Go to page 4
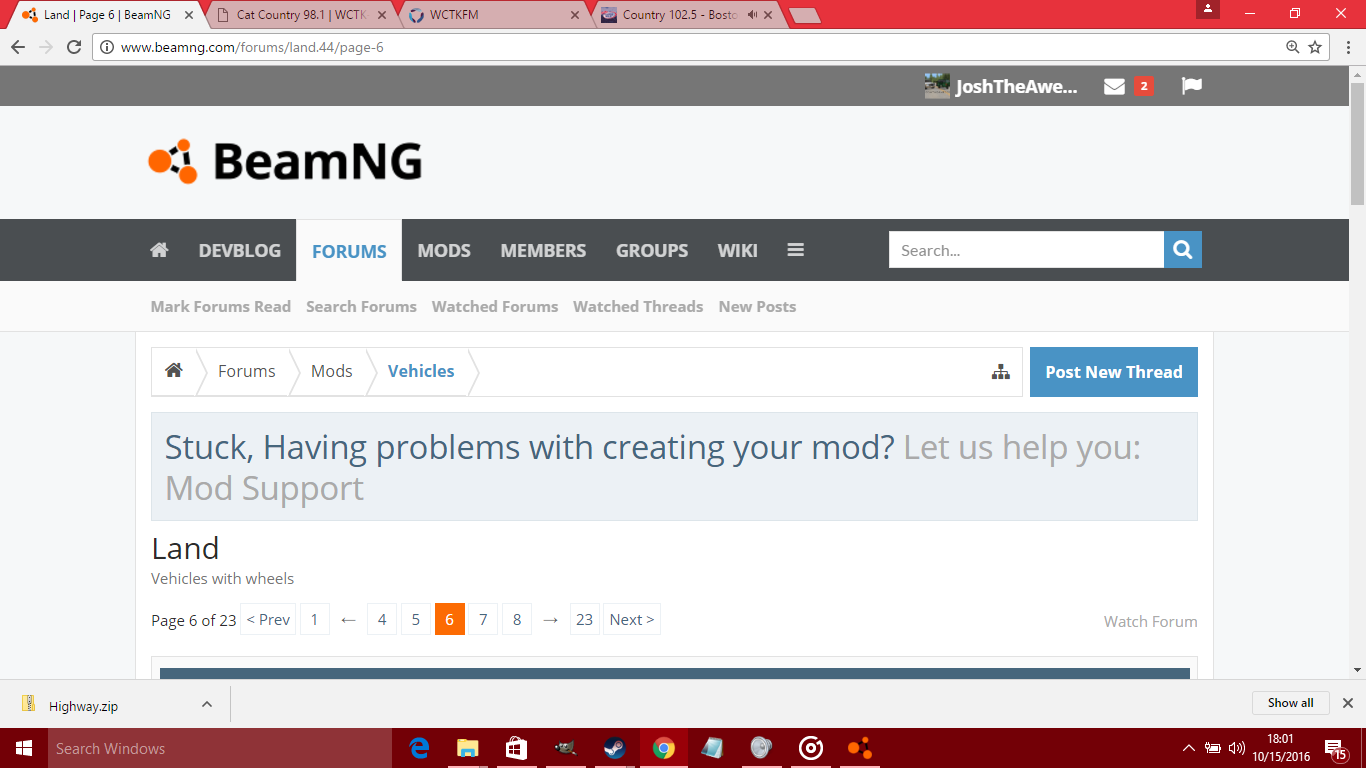This screenshot has height=768, width=1366. tap(382, 620)
